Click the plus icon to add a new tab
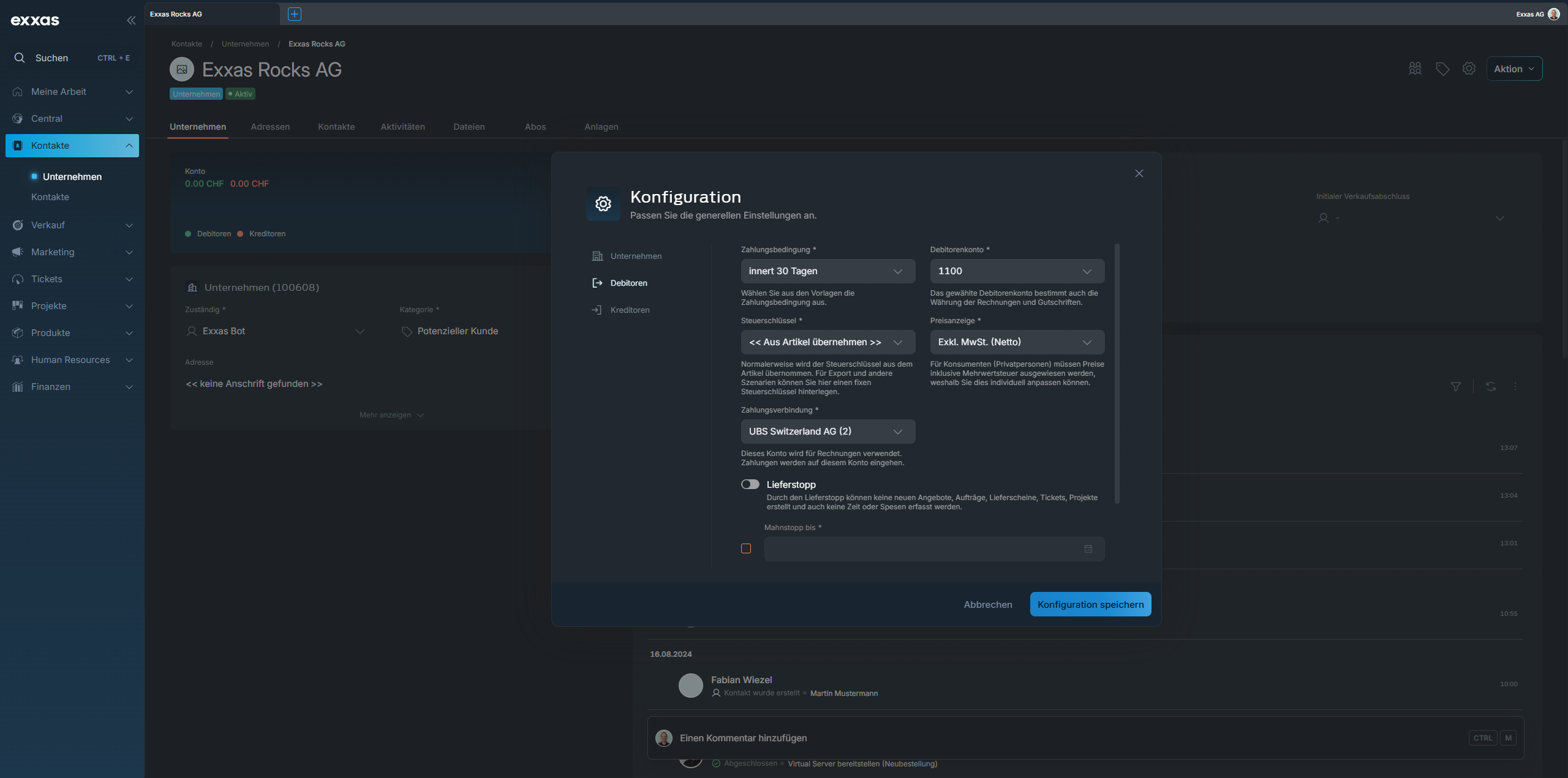Viewport: 1568px width, 778px height. click(295, 14)
